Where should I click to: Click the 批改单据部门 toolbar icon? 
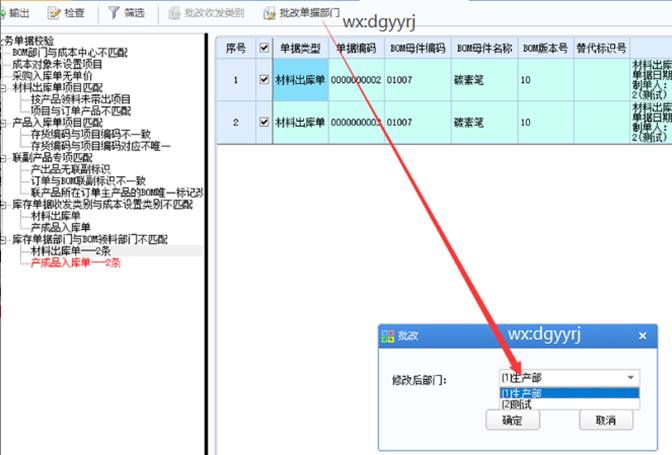click(269, 13)
